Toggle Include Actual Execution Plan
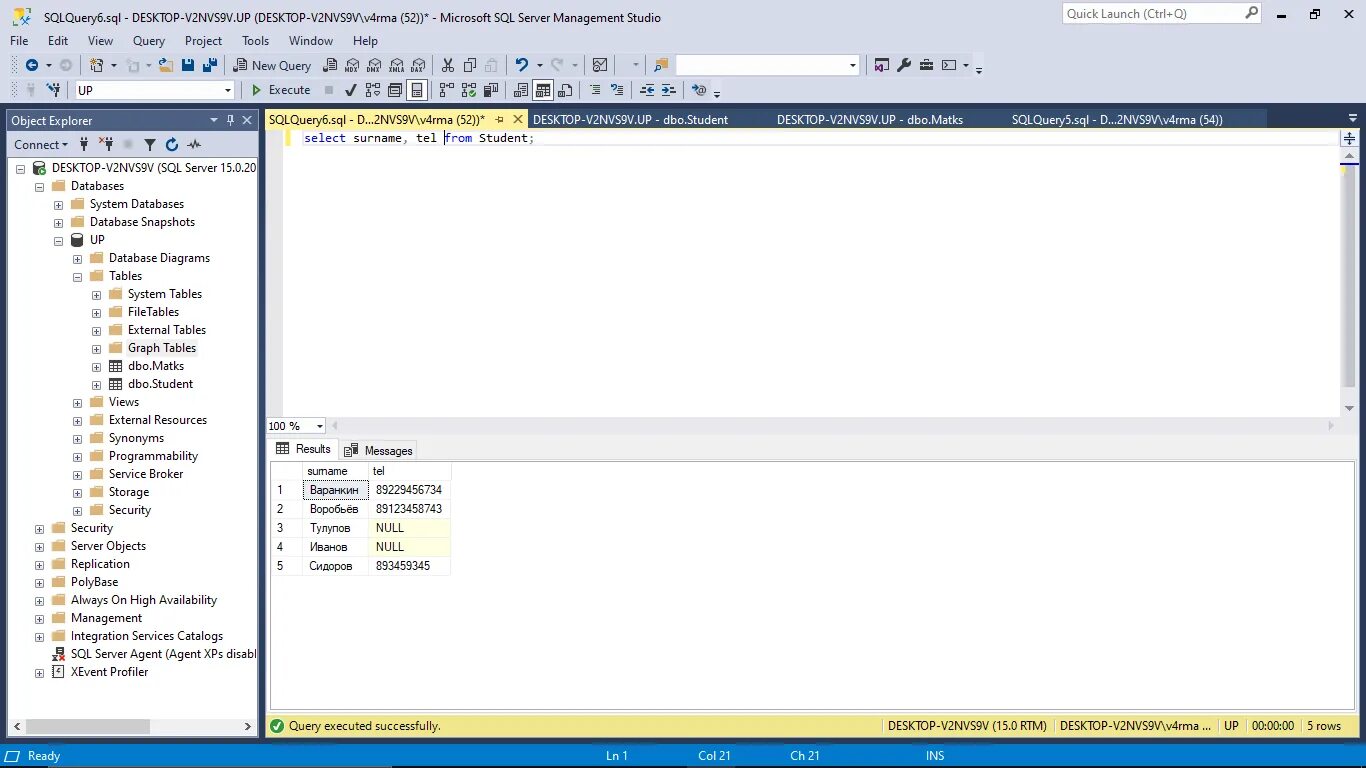Image resolution: width=1366 pixels, height=768 pixels. point(446,90)
